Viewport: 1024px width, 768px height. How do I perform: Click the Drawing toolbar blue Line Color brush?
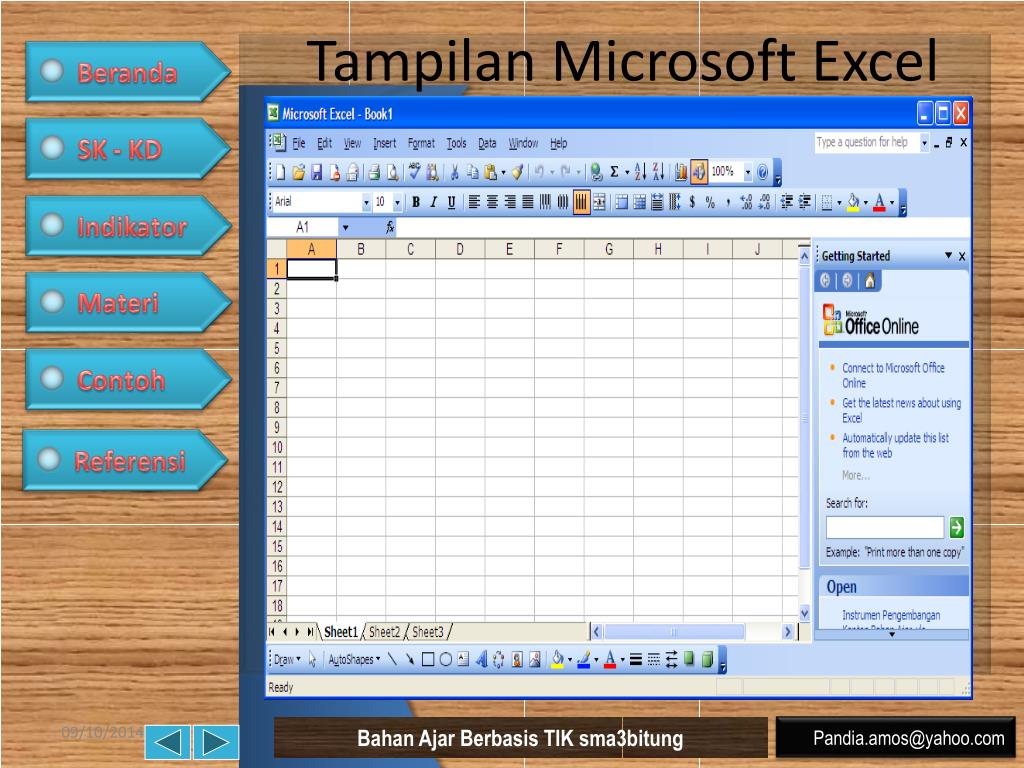[583, 660]
